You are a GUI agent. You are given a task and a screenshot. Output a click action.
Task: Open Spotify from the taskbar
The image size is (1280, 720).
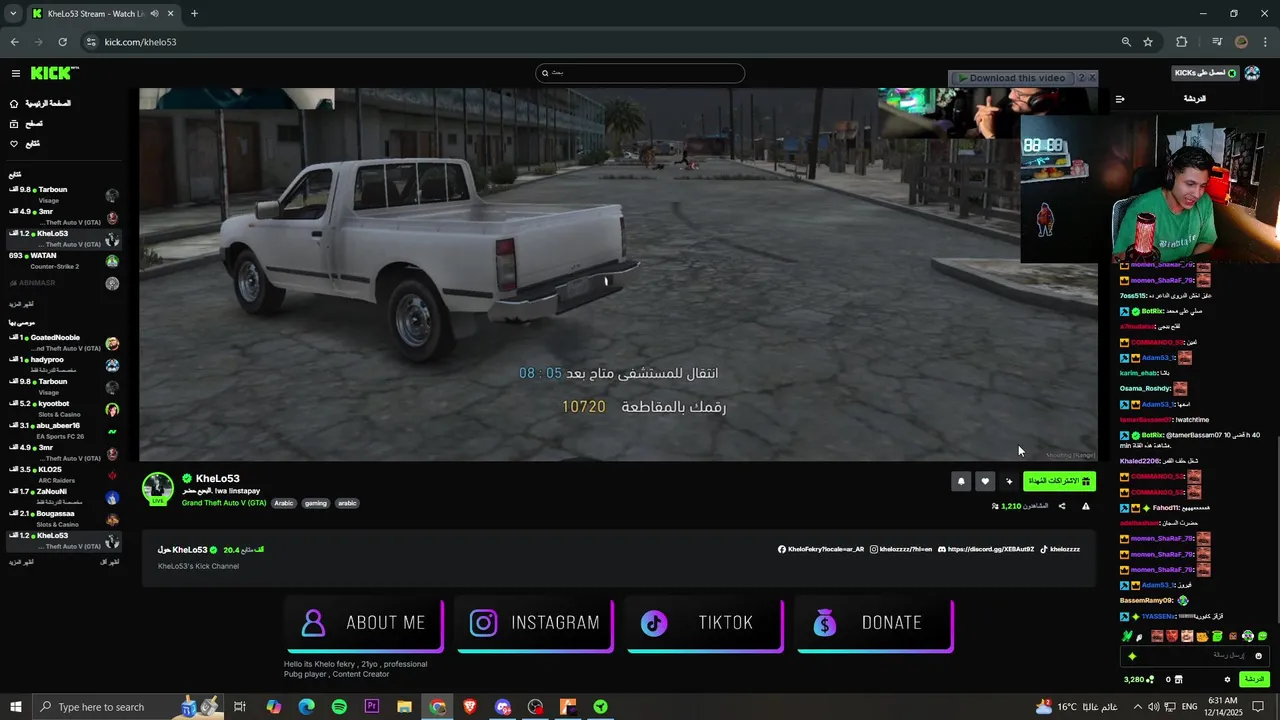point(339,707)
